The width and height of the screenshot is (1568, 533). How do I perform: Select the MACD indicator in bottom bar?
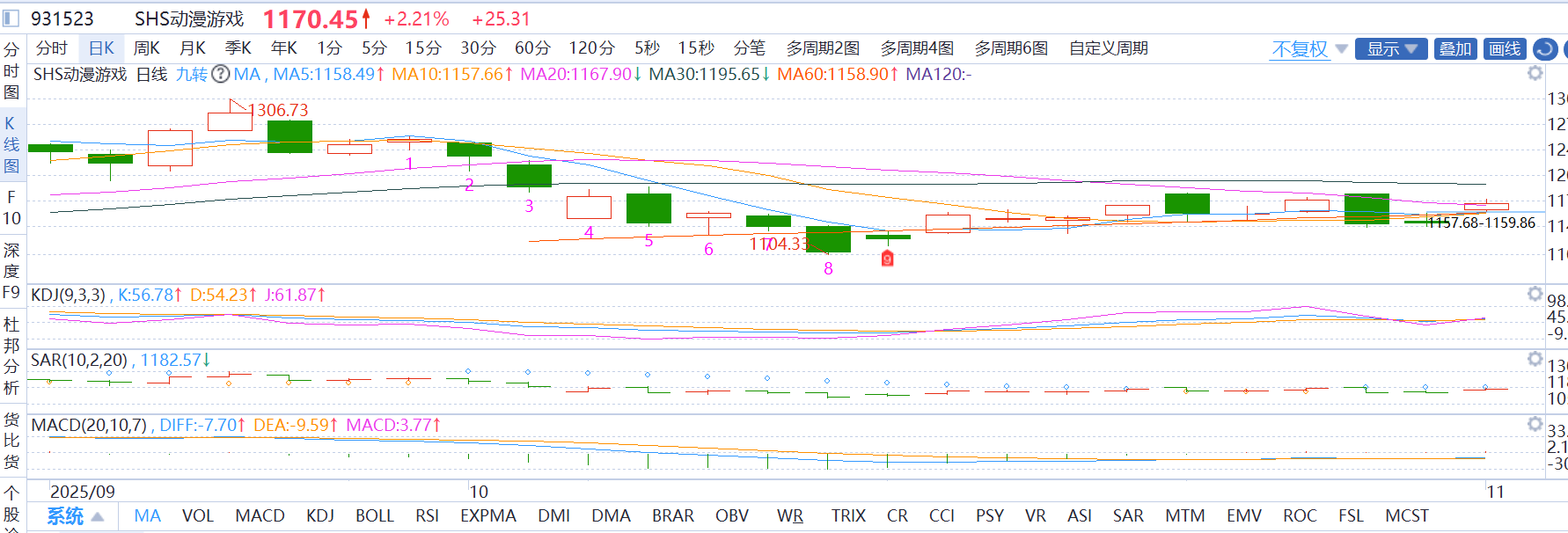(260, 516)
